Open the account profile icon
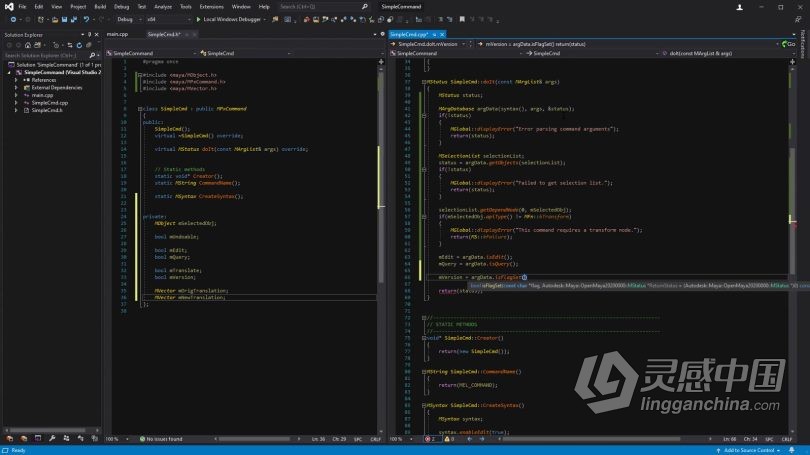The image size is (810, 455). click(739, 7)
